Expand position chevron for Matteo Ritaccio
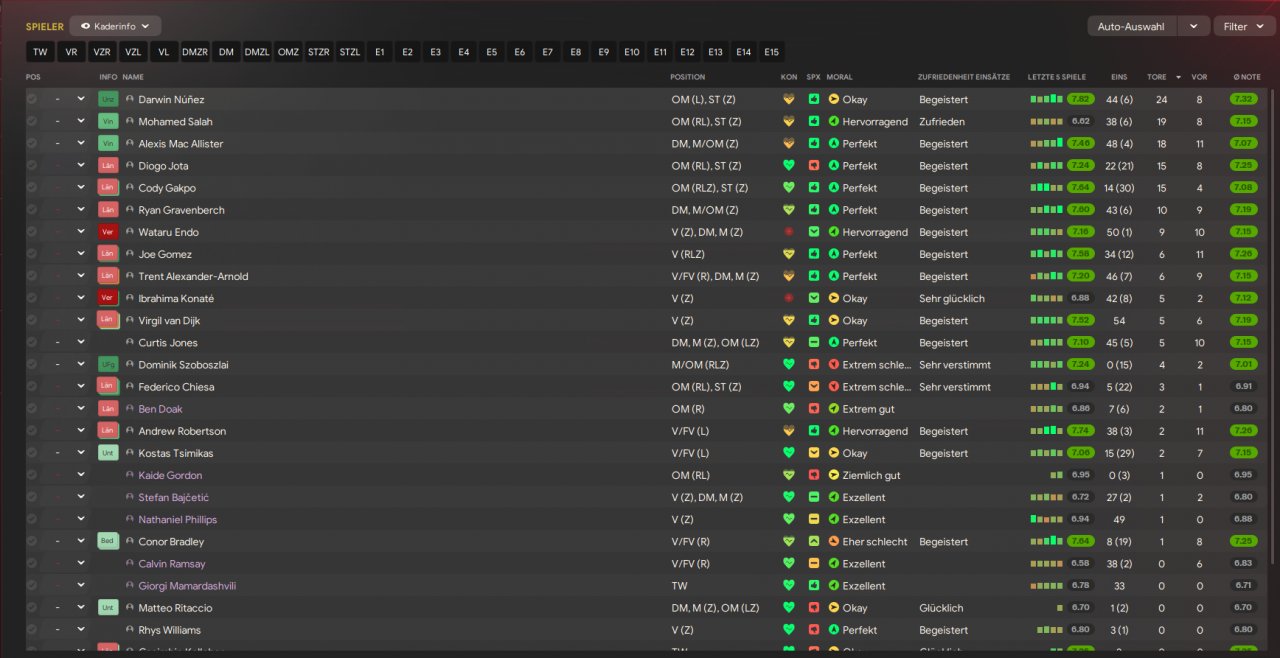This screenshot has height=658, width=1280. click(81, 608)
